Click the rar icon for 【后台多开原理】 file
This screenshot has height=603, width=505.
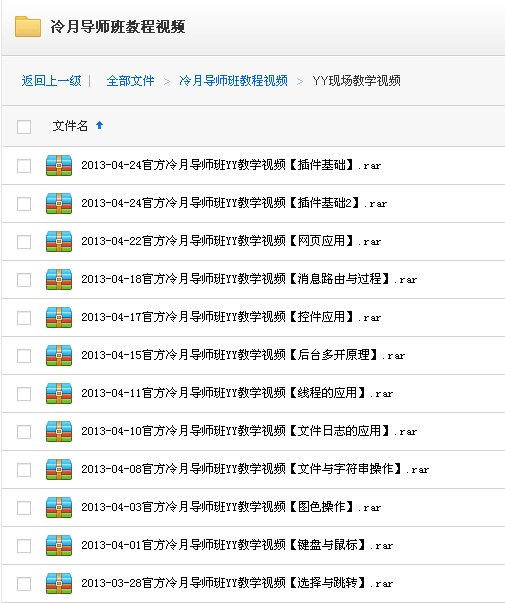(59, 355)
